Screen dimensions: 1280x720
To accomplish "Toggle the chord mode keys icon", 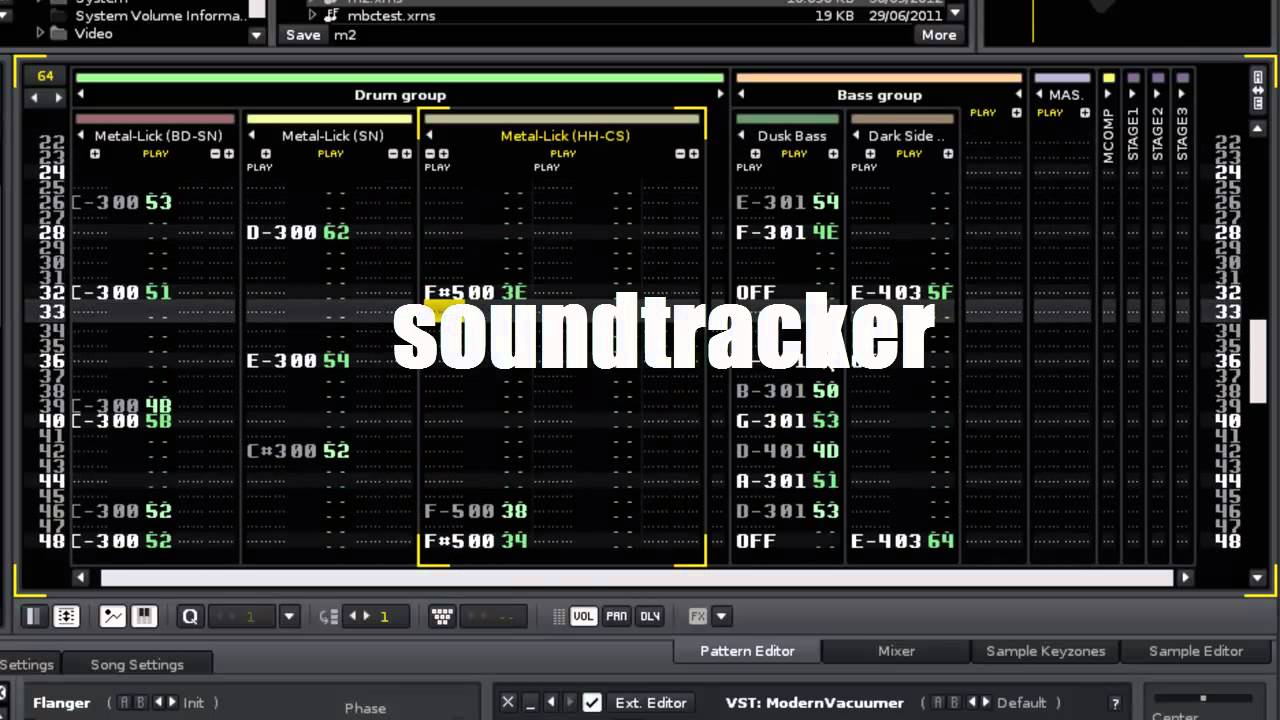I will (x=442, y=616).
